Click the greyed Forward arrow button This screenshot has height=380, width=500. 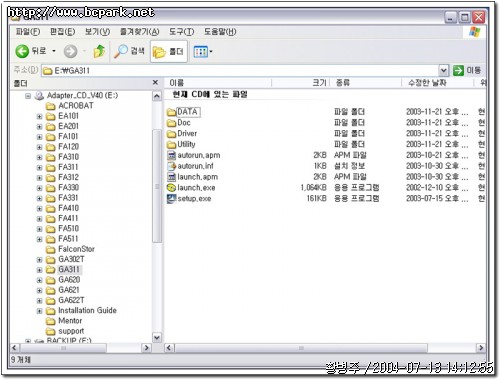(70, 51)
